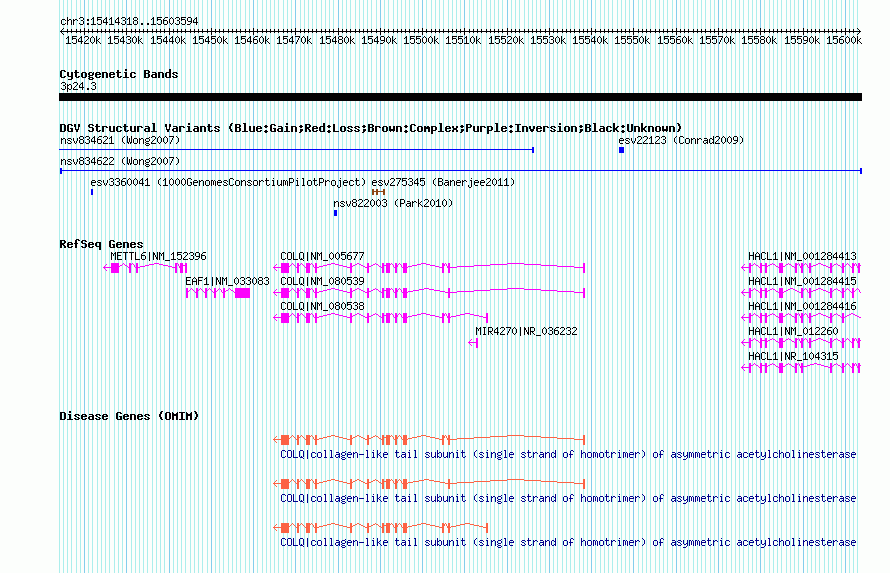Image resolution: width=890 pixels, height=573 pixels.
Task: Click the 15420k ruler position
Action: [83, 40]
